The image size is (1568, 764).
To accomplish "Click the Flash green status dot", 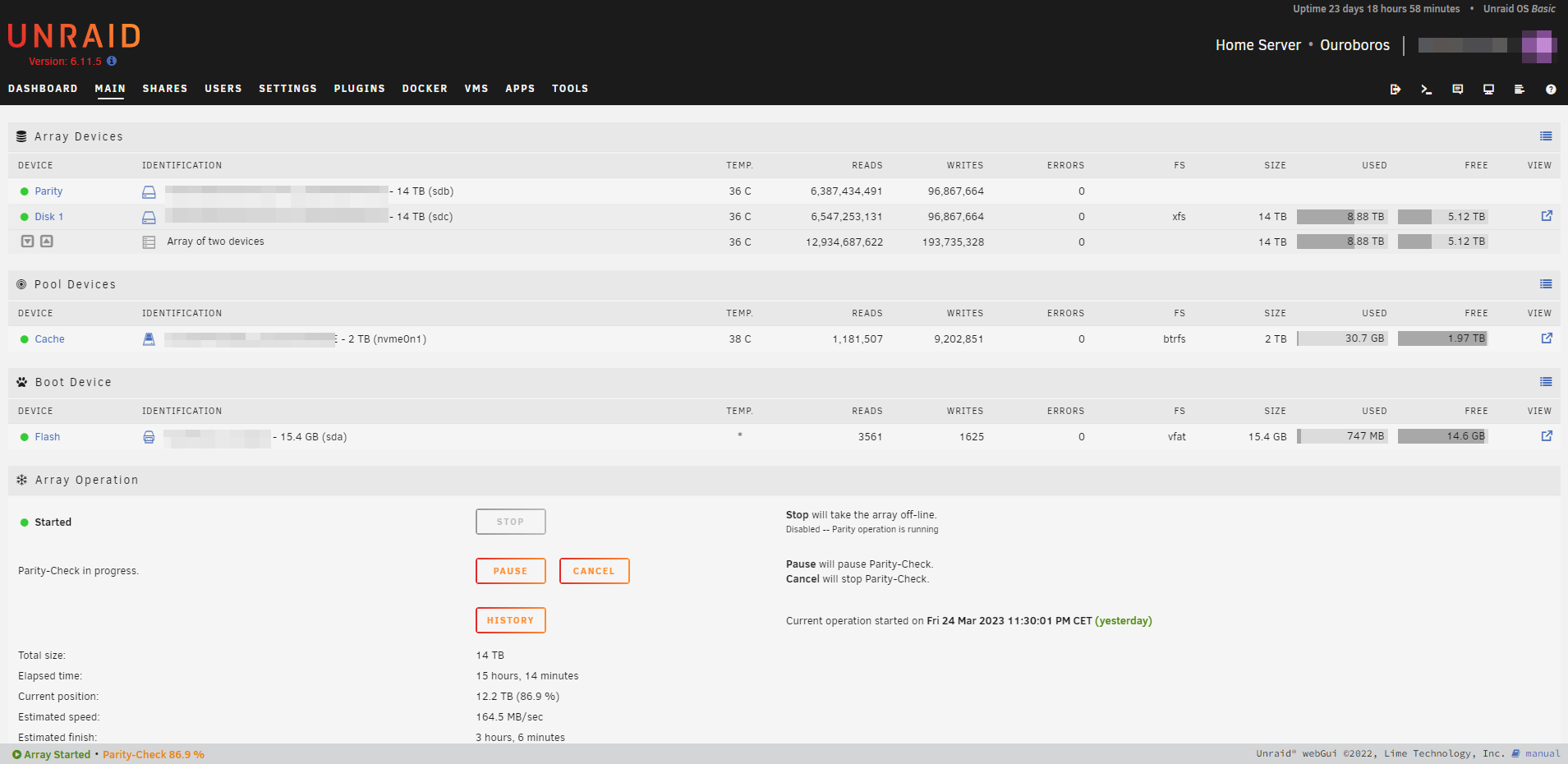I will 25,437.
